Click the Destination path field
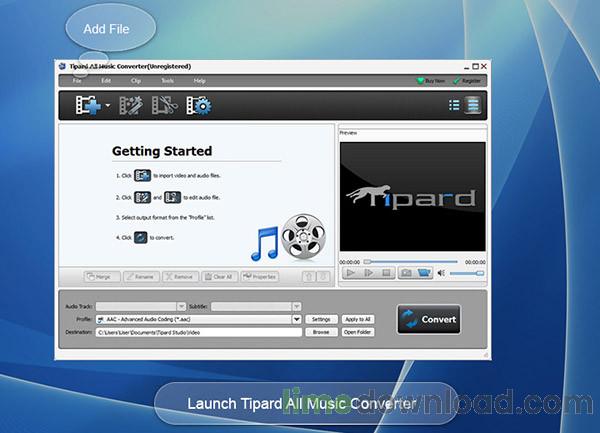 [x=198, y=332]
